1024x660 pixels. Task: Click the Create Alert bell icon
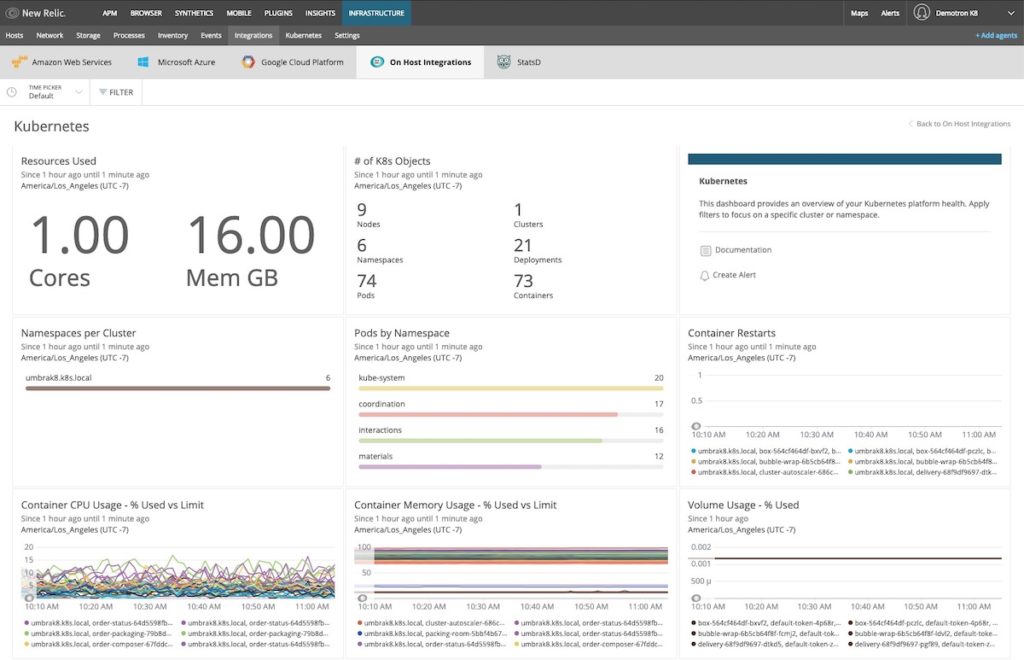pos(705,275)
